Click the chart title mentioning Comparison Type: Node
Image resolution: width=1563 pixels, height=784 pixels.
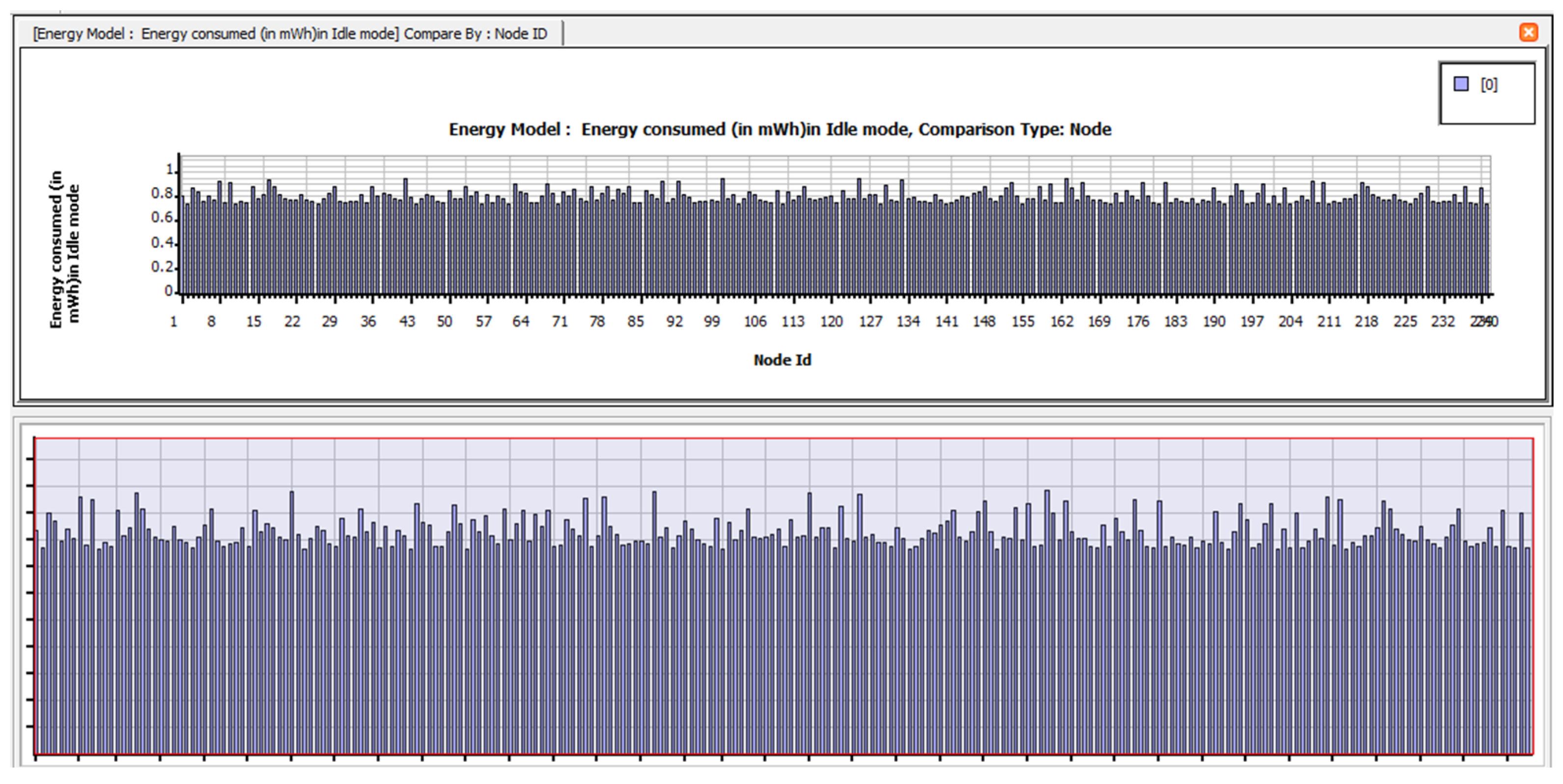[x=780, y=129]
